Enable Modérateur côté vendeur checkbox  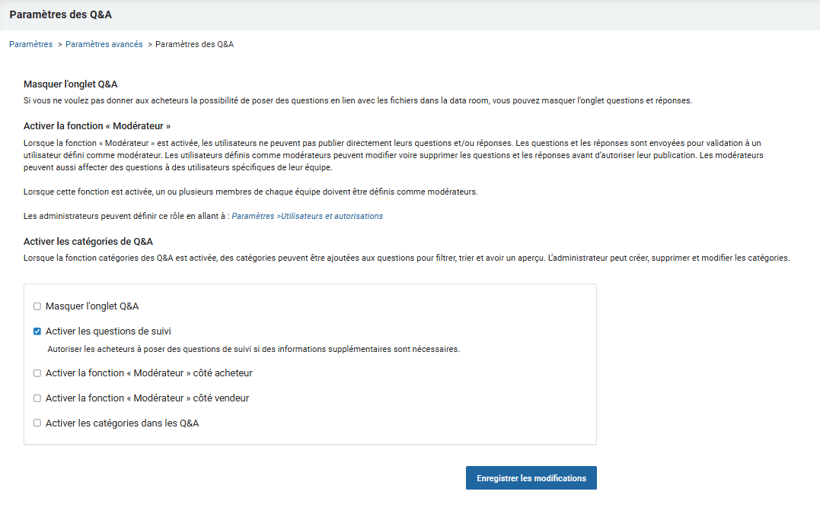coord(37,398)
